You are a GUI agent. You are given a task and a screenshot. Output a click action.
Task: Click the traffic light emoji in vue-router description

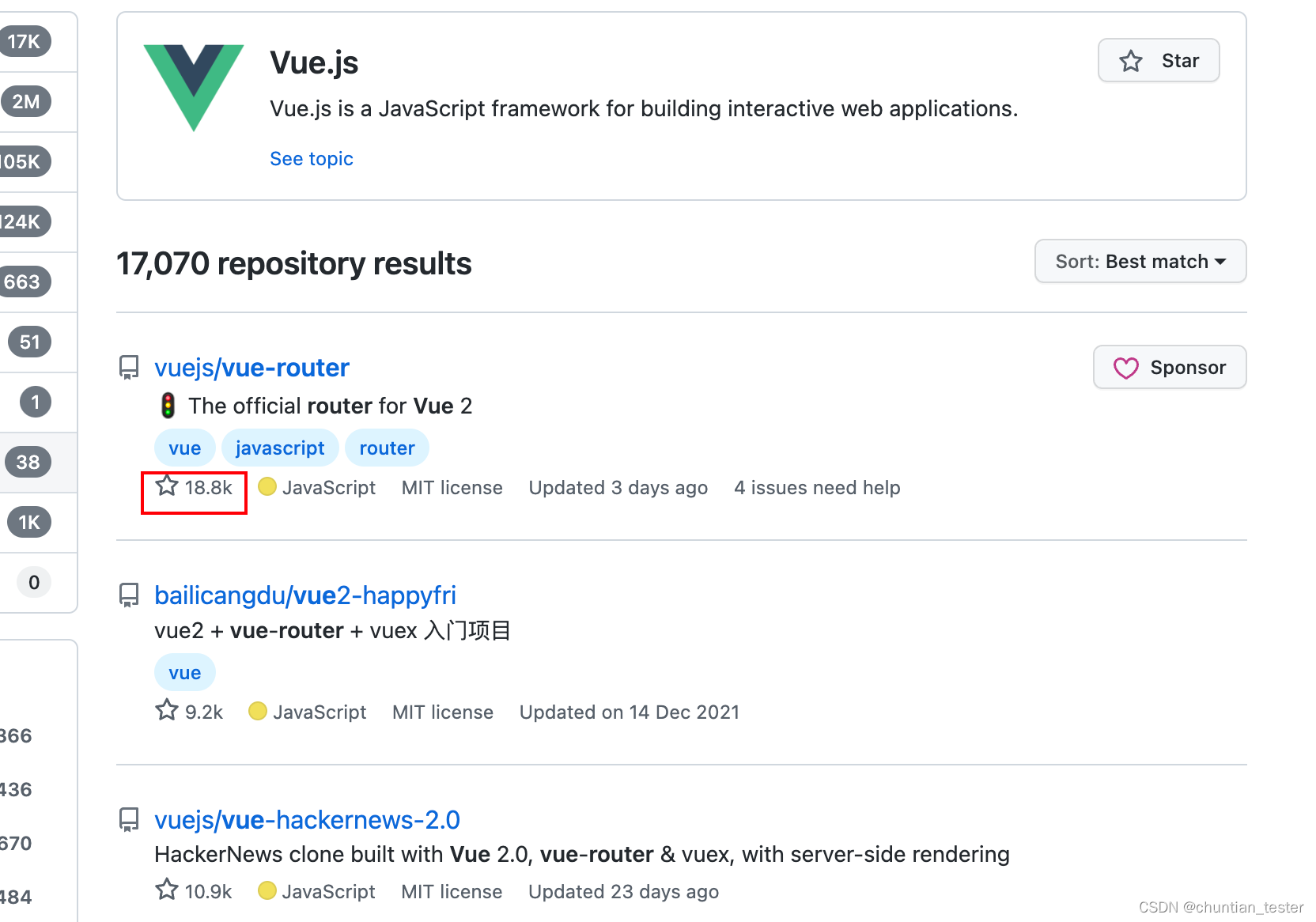click(168, 405)
